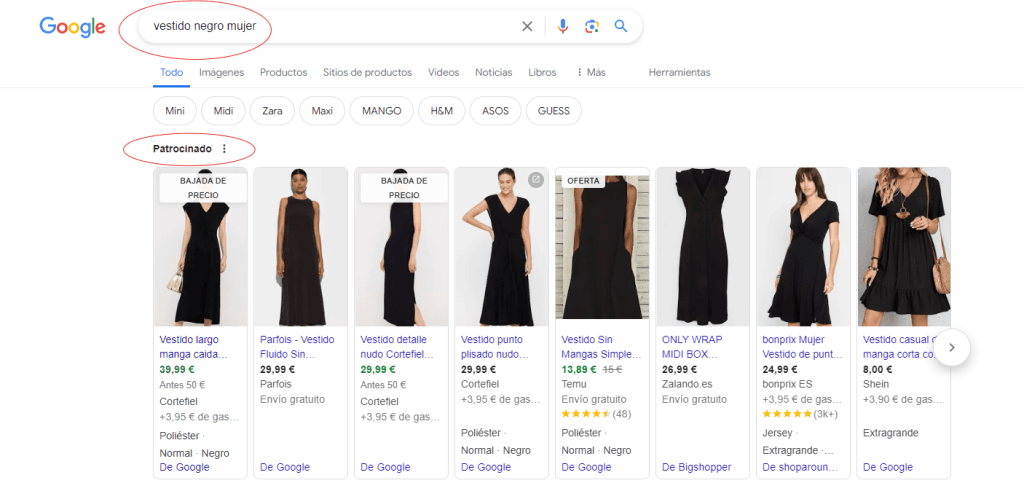Click the Shein ruffle dress thumbnail
Viewport: 1024px width, 491px height.
pyautogui.click(x=904, y=247)
